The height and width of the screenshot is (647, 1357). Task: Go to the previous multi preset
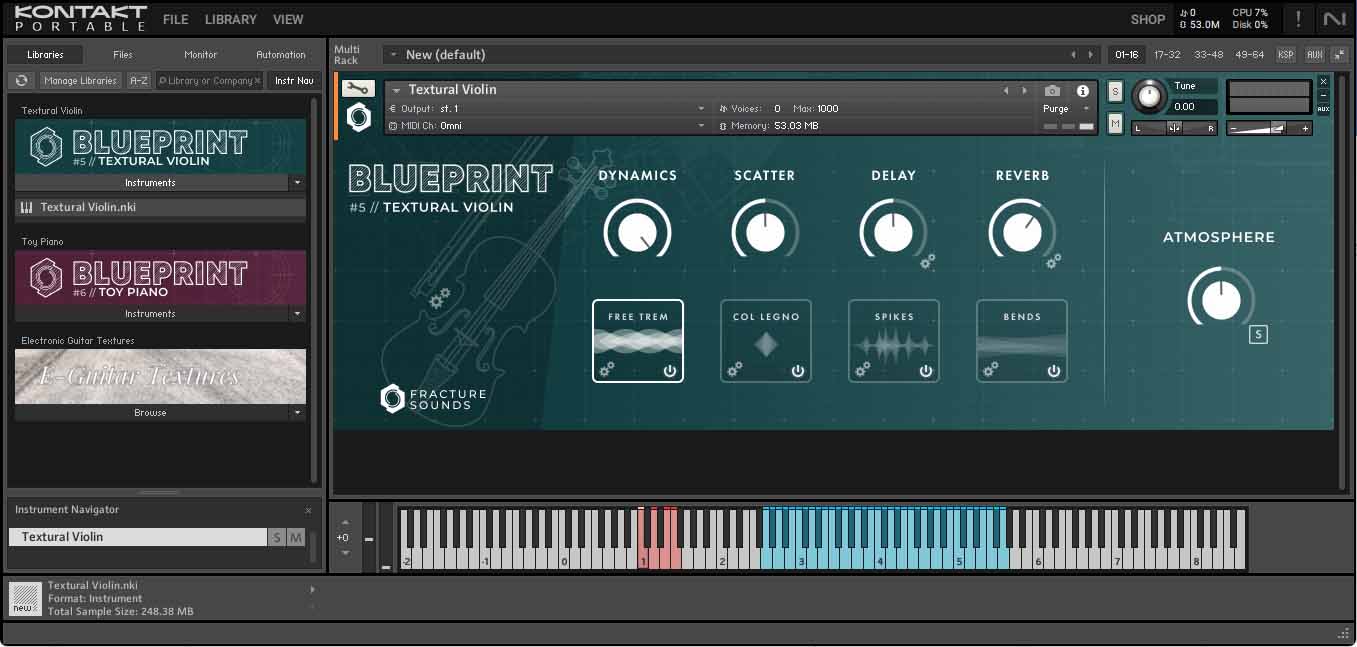[1074, 55]
